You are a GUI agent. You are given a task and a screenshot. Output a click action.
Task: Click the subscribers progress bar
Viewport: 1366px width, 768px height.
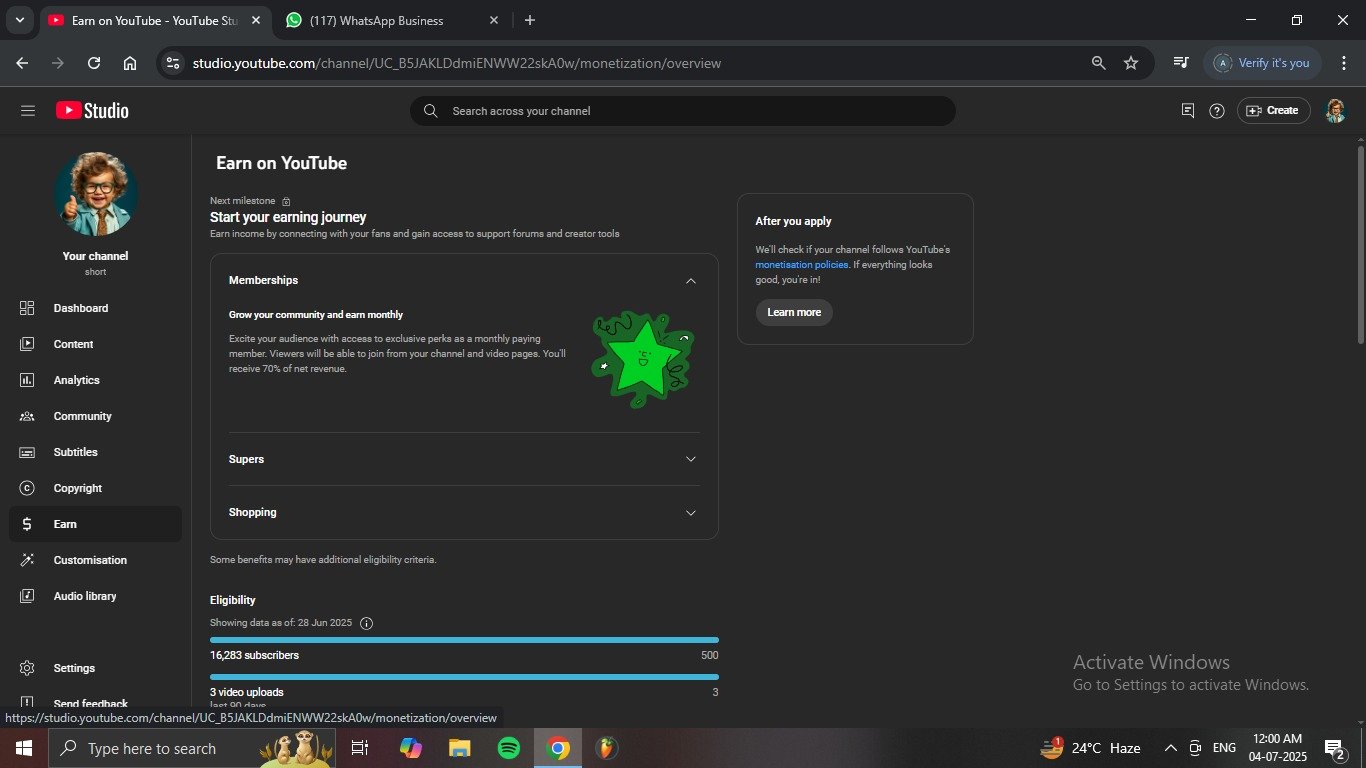[464, 640]
